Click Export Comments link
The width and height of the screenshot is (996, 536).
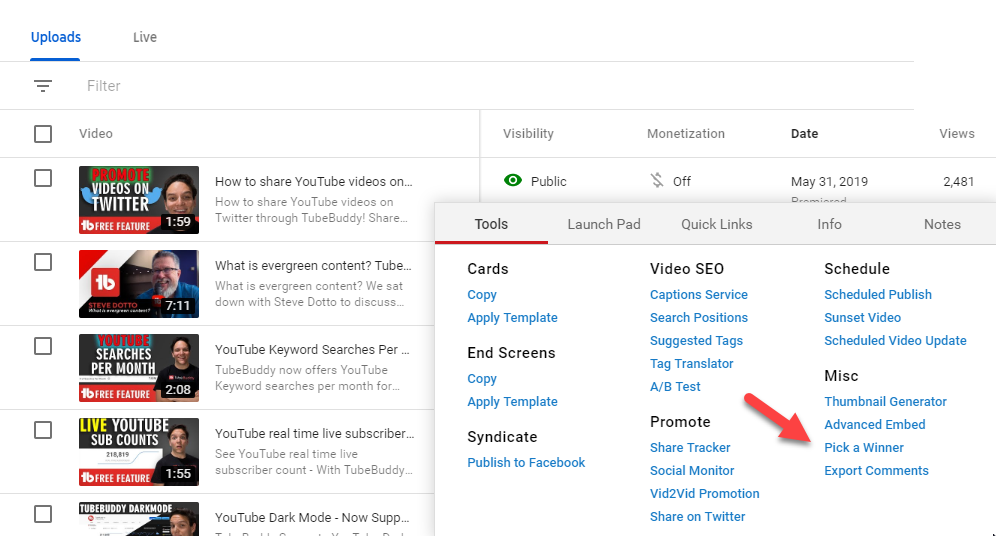click(876, 471)
